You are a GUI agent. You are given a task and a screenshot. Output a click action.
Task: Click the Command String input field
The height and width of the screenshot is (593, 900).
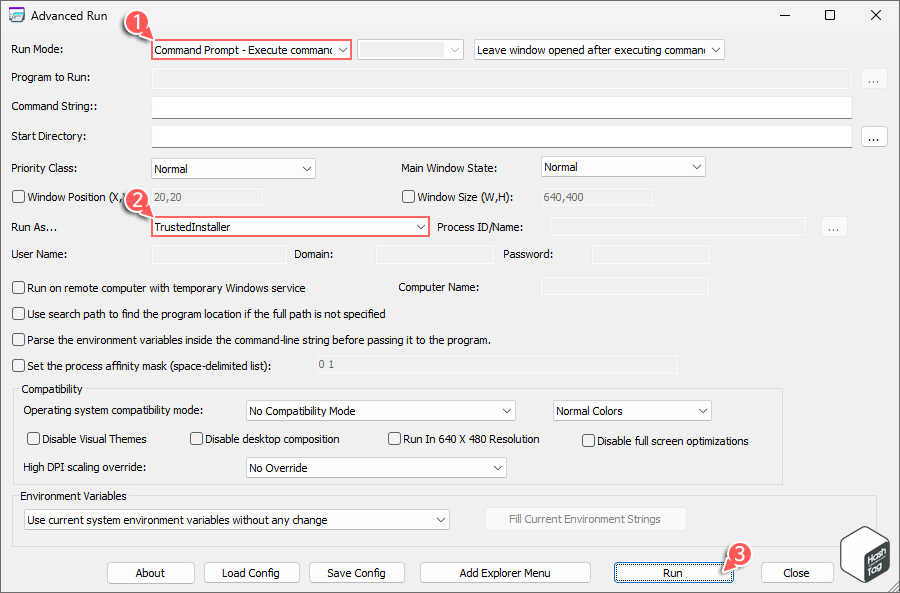point(502,107)
